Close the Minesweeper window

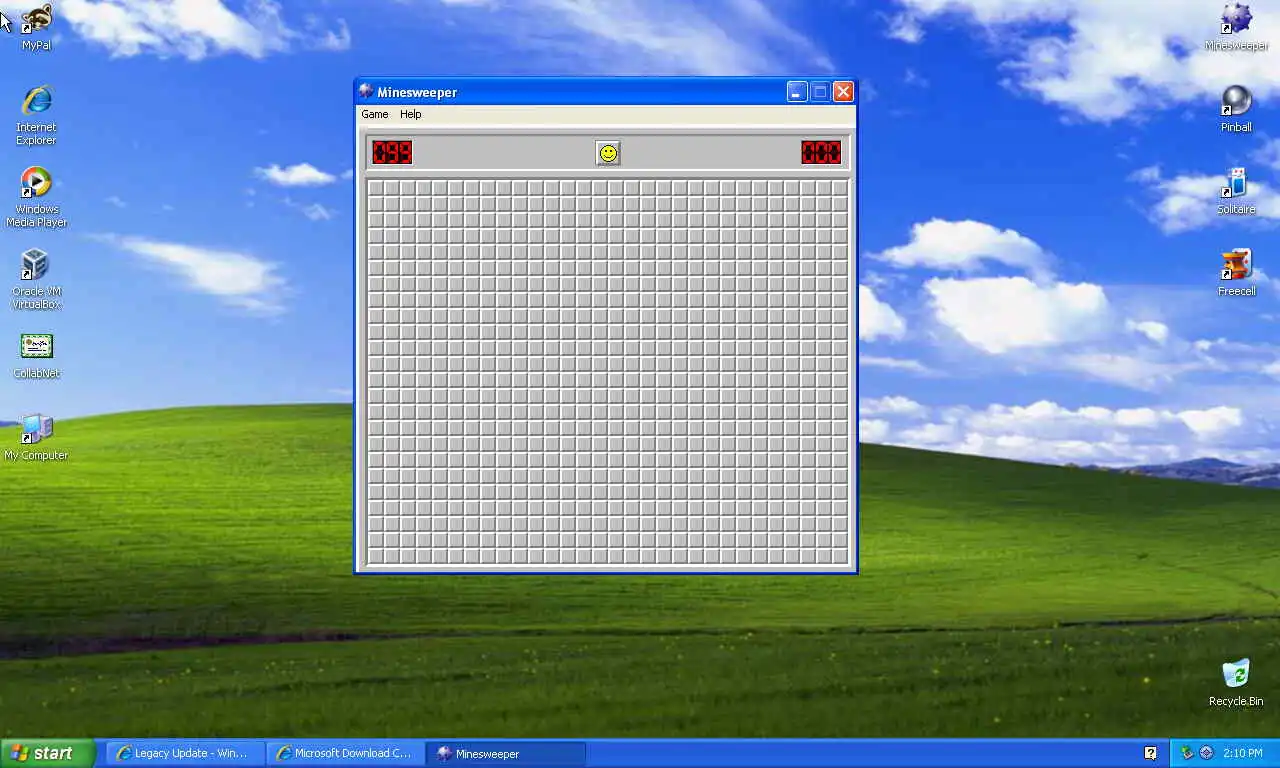pos(843,92)
